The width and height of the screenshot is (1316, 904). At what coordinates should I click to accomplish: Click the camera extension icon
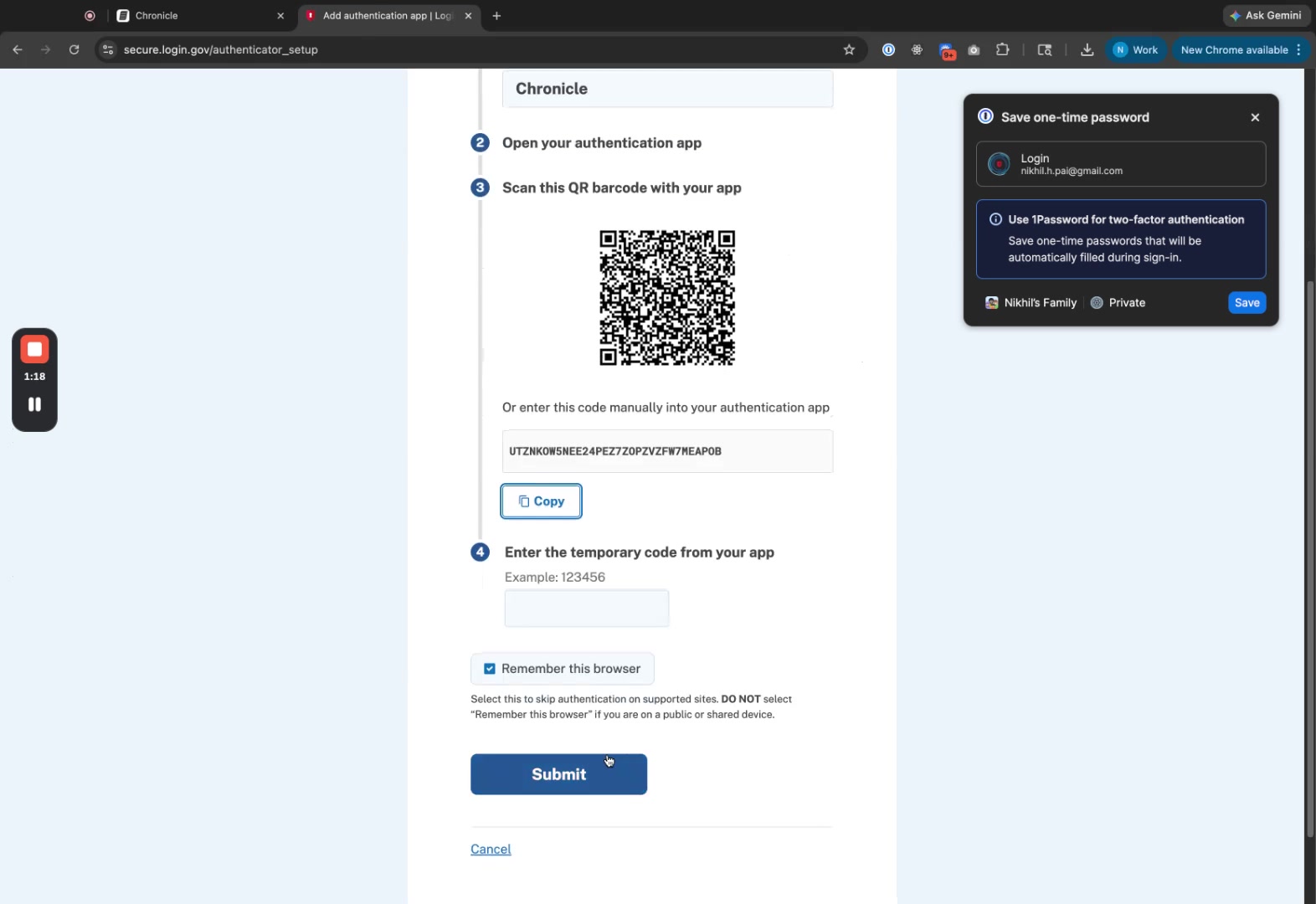pyautogui.click(x=974, y=50)
